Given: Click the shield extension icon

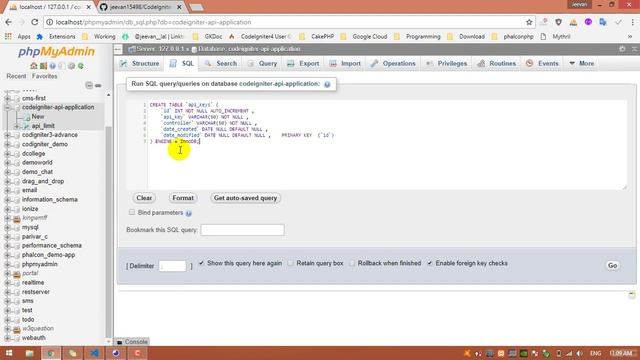Looking at the screenshot, I should coord(558,22).
